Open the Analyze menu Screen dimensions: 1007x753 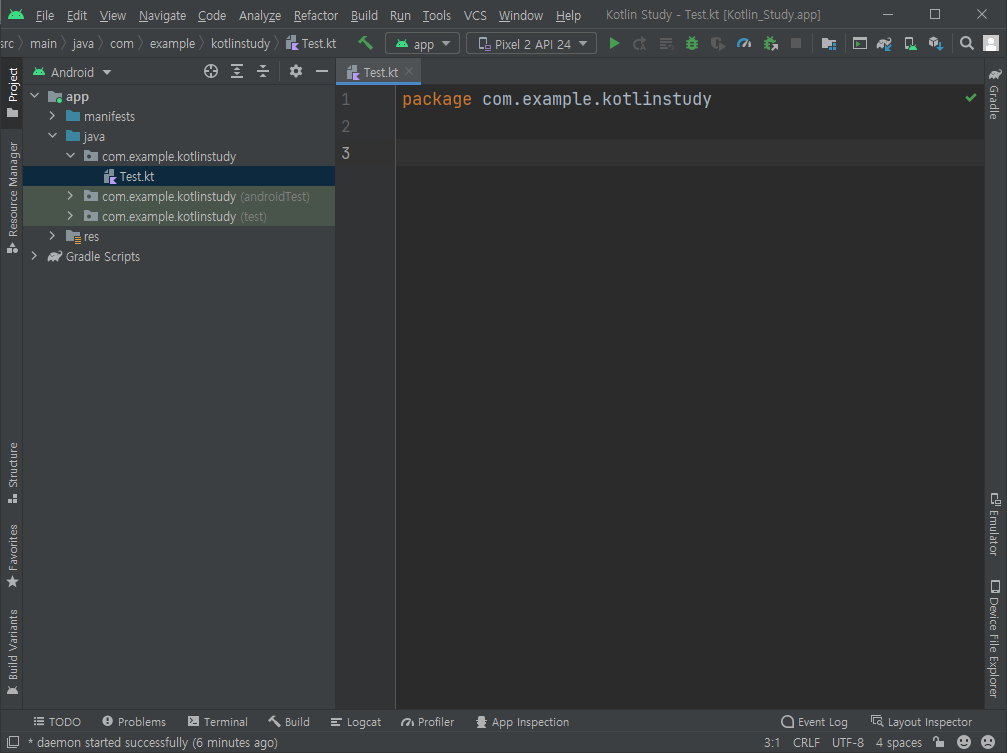coord(259,15)
